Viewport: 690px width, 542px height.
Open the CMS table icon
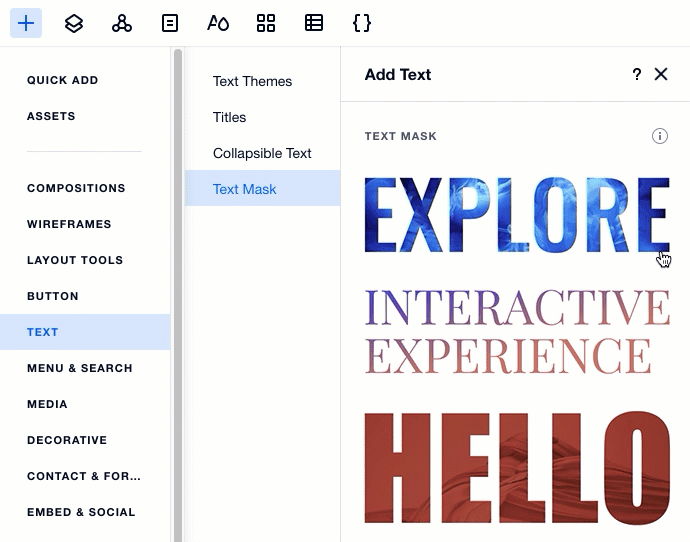(314, 23)
